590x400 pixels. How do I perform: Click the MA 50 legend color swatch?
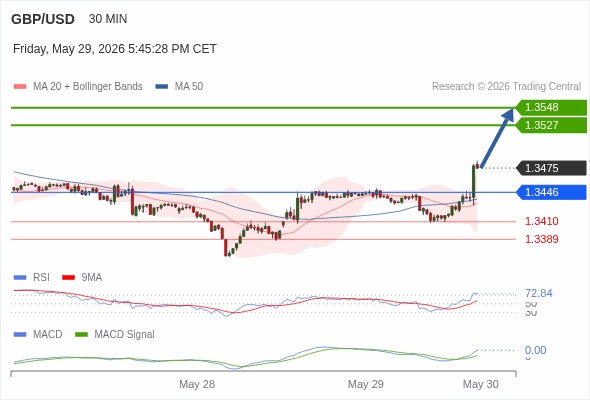(161, 87)
